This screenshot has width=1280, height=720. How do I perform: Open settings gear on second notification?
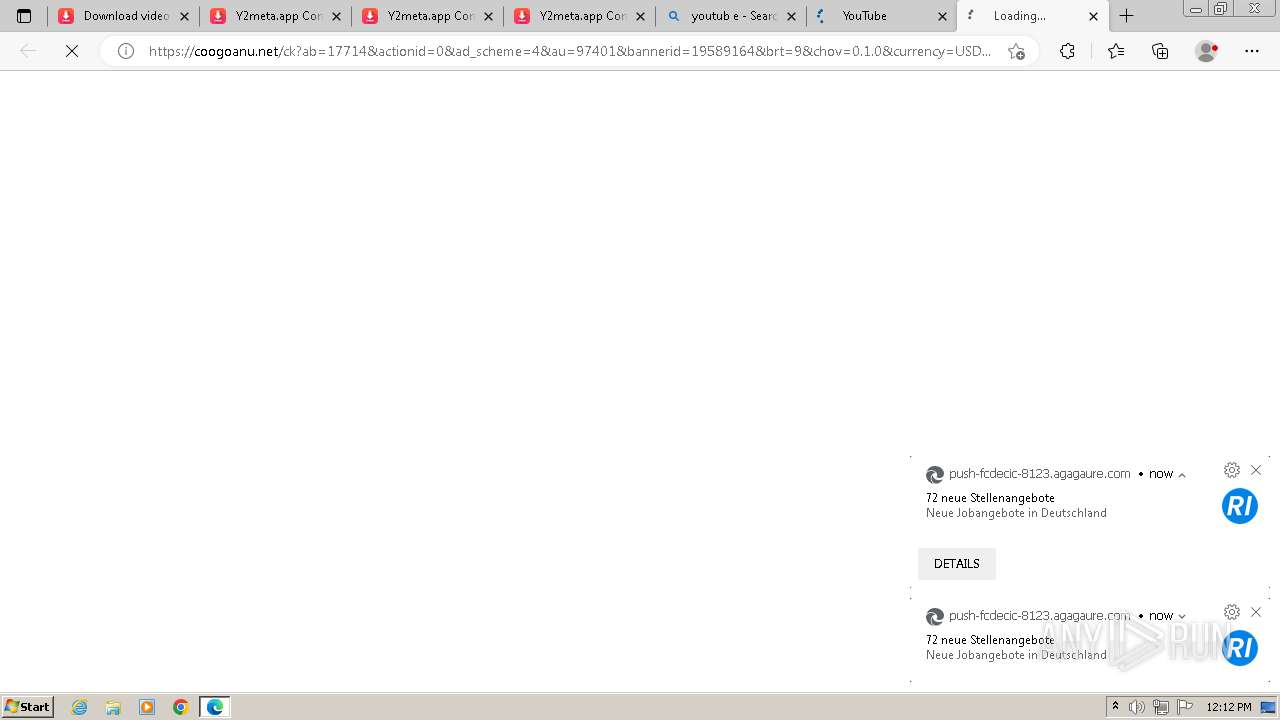(x=1232, y=612)
